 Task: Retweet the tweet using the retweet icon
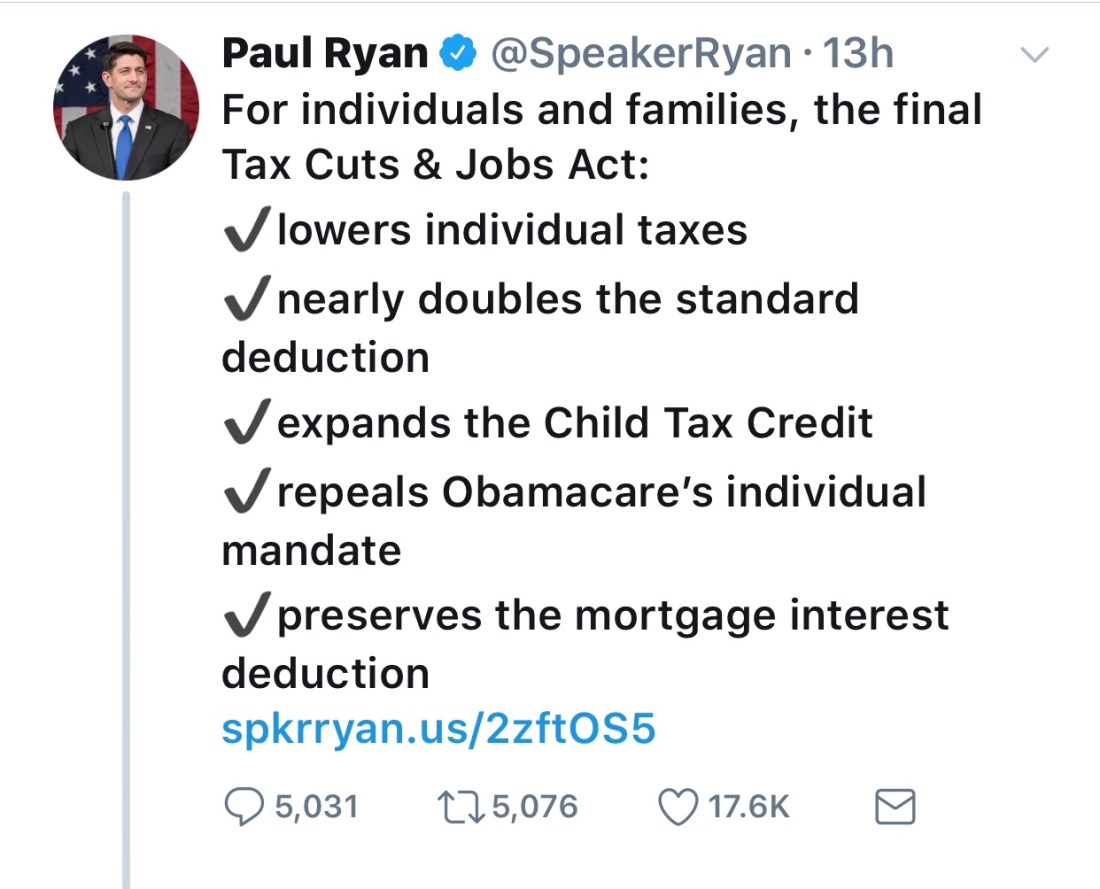[x=463, y=807]
